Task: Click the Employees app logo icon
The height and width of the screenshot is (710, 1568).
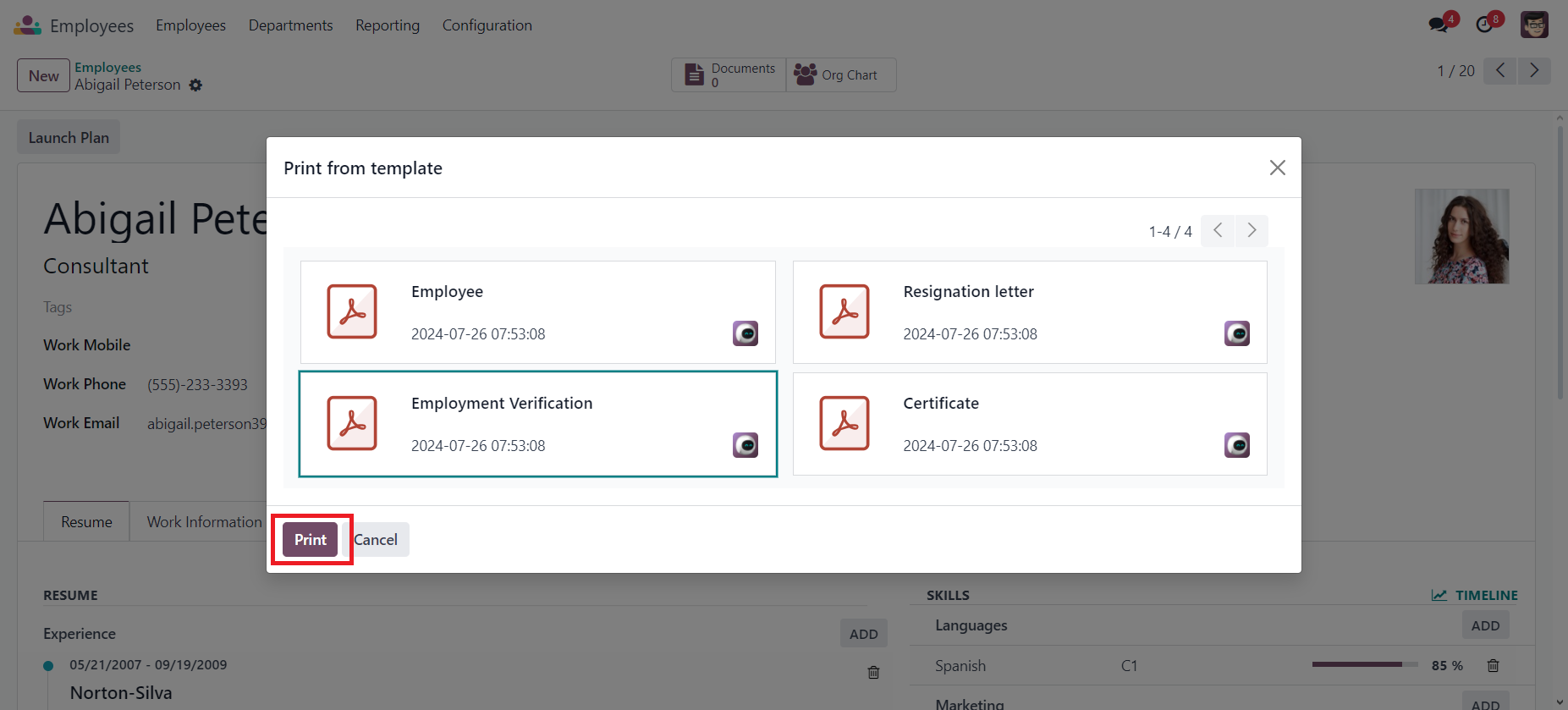Action: click(27, 25)
